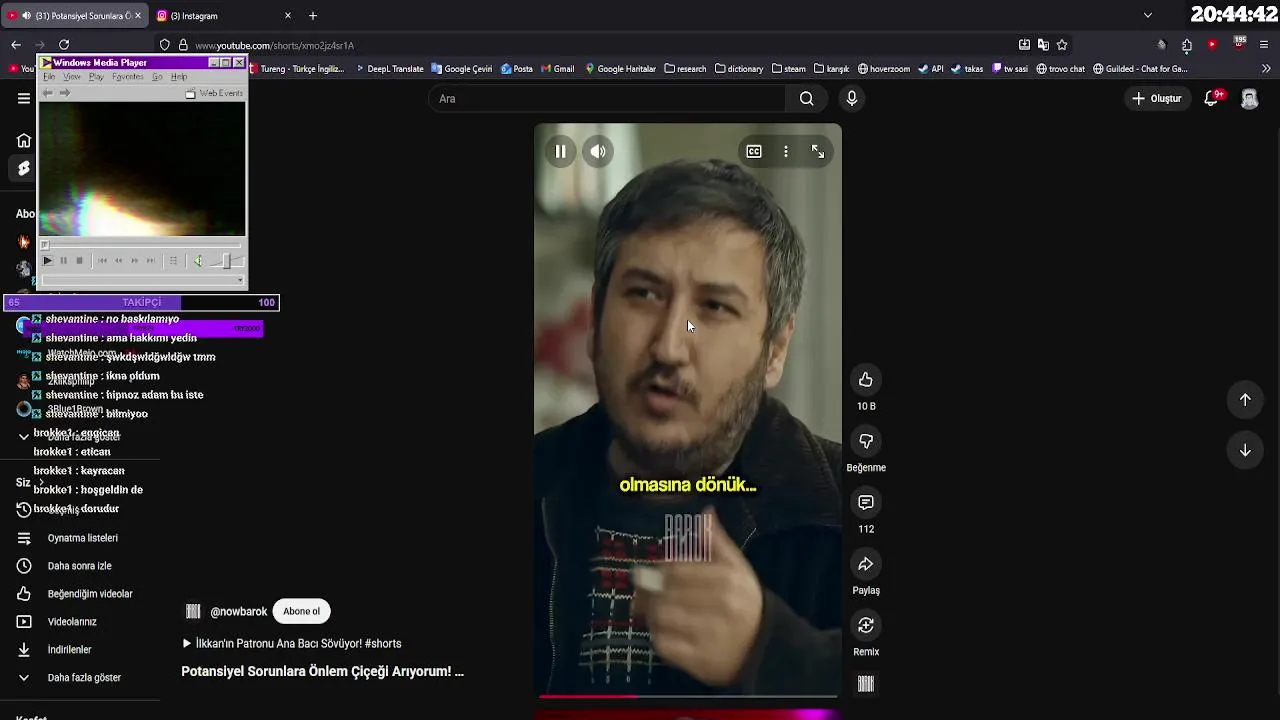Open Beğendiğim videolar list
This screenshot has width=1280, height=720.
pos(89,594)
